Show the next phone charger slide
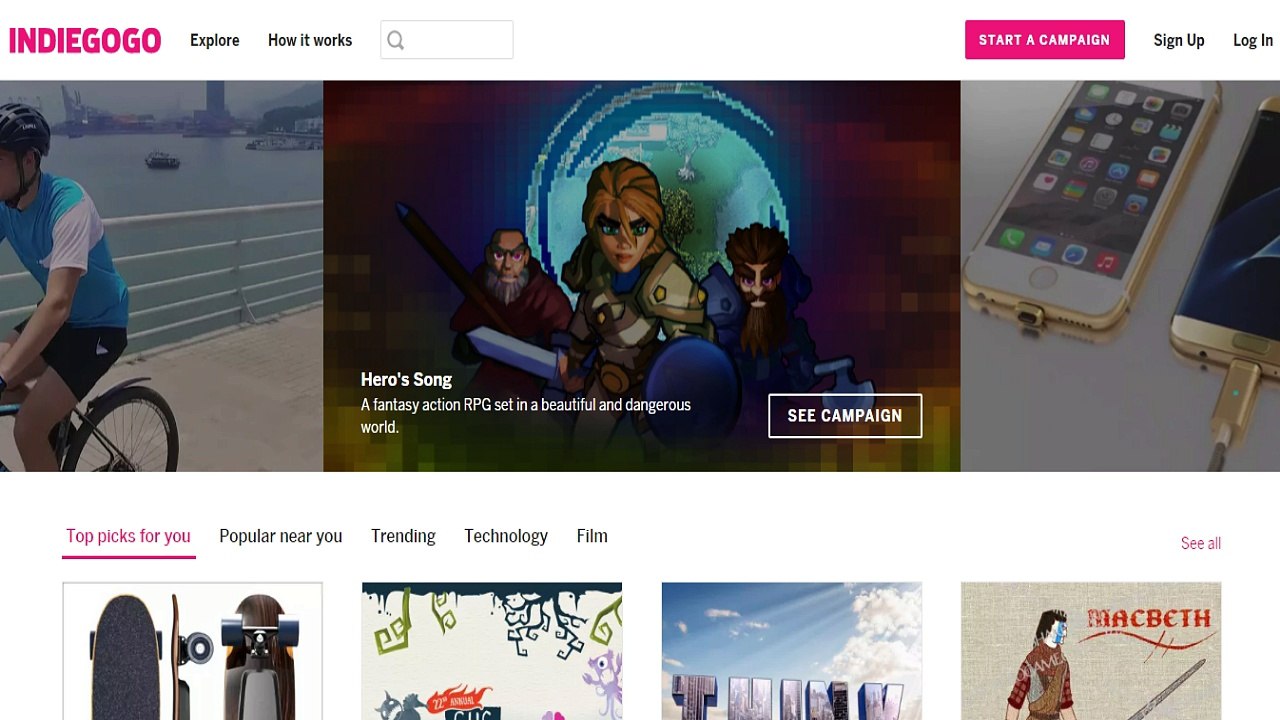The height and width of the screenshot is (720, 1280). tap(1120, 276)
